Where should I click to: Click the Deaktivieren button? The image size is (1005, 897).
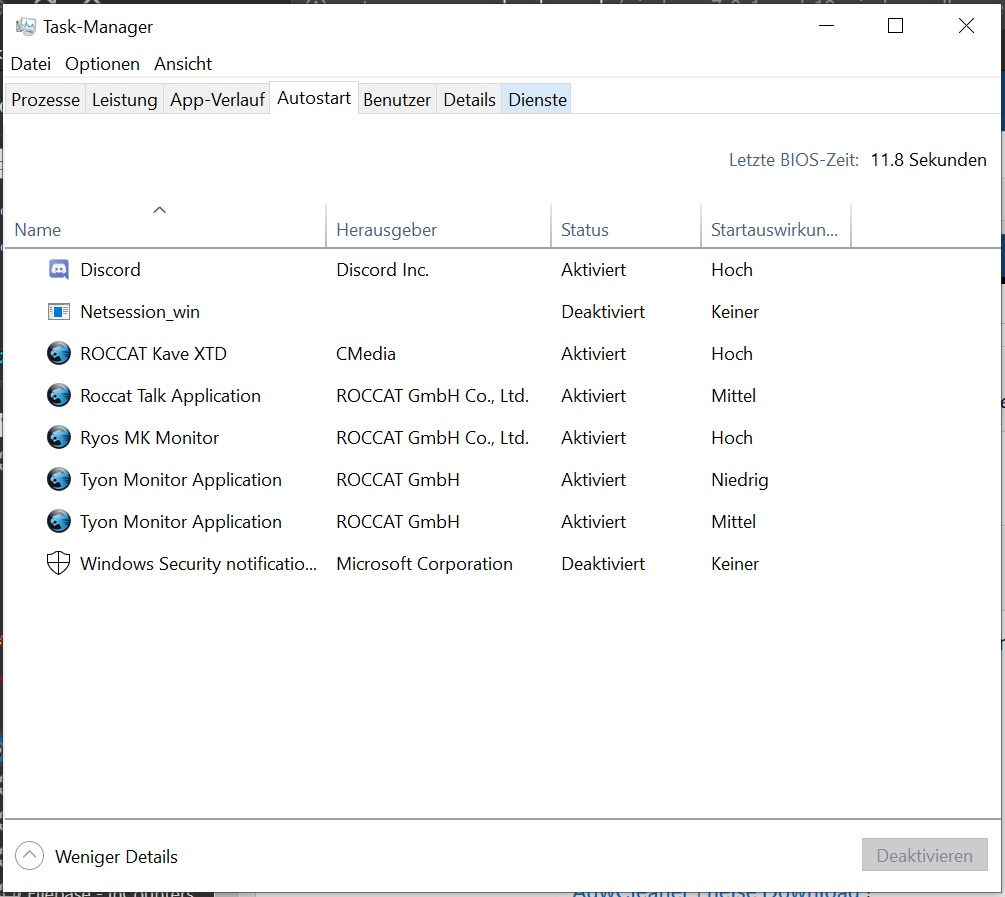(x=924, y=855)
